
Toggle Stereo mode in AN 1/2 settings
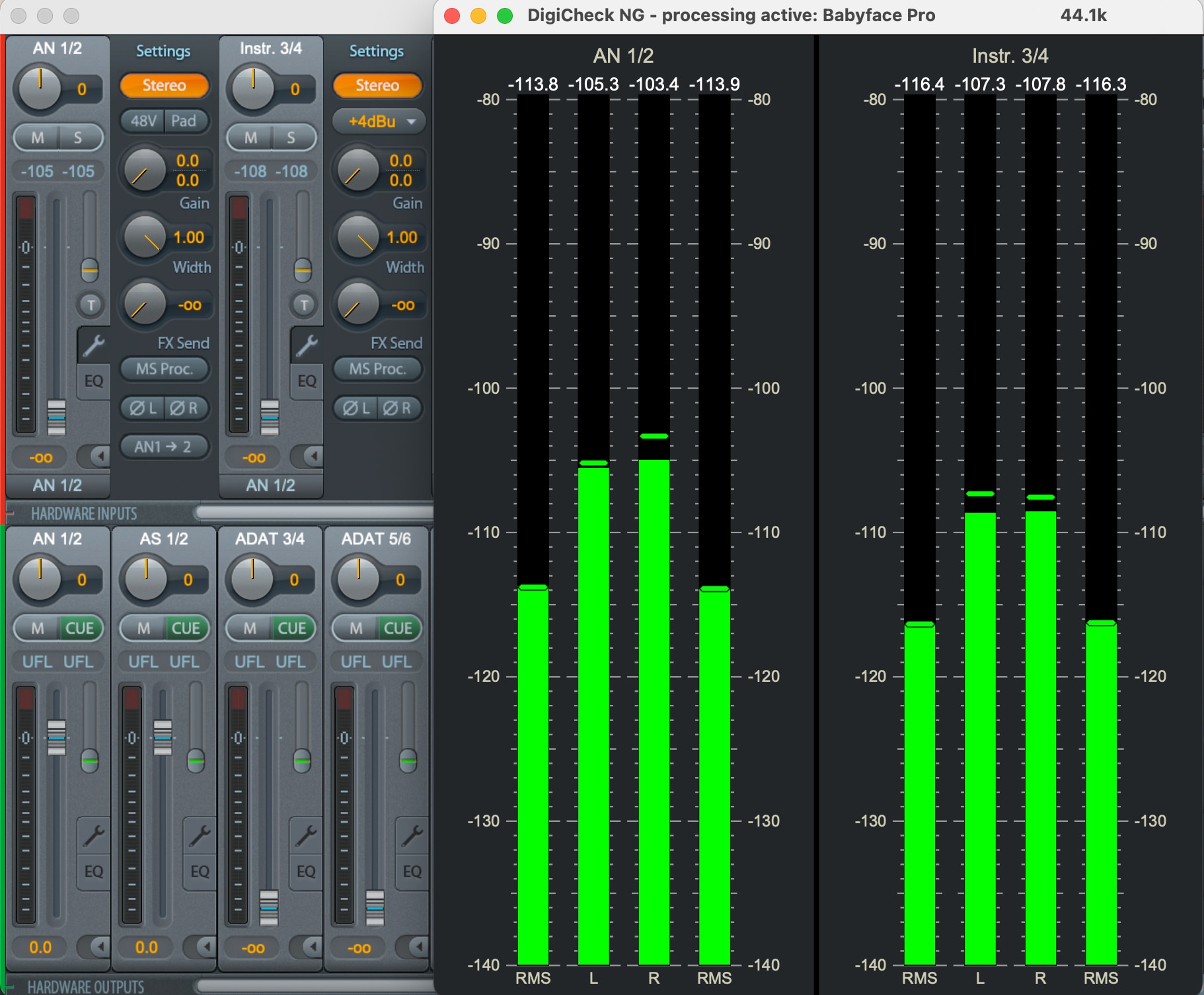coord(165,85)
